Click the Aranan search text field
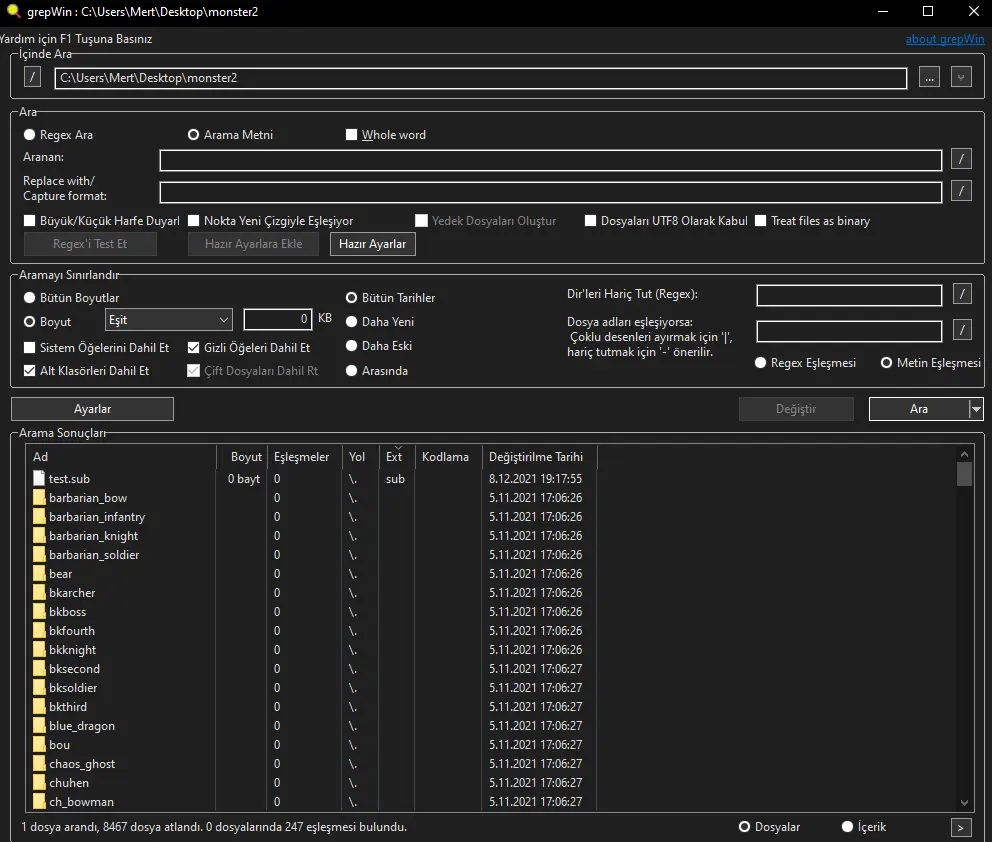The width and height of the screenshot is (992, 842). 550,160
